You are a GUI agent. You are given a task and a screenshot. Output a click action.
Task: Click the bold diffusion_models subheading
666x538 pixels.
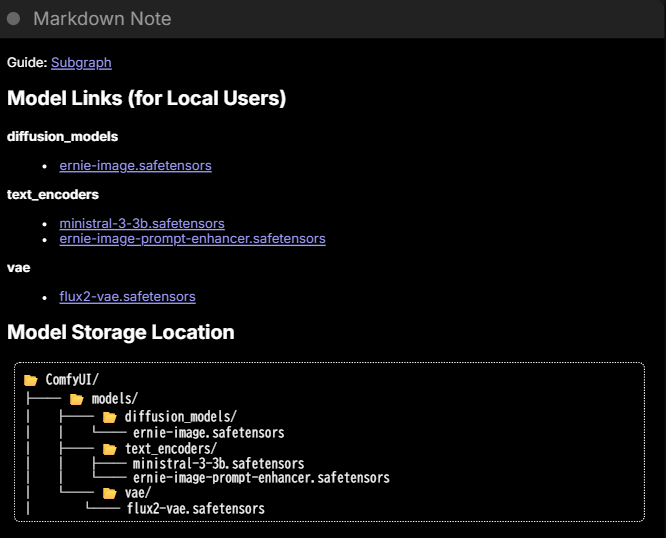coord(62,137)
